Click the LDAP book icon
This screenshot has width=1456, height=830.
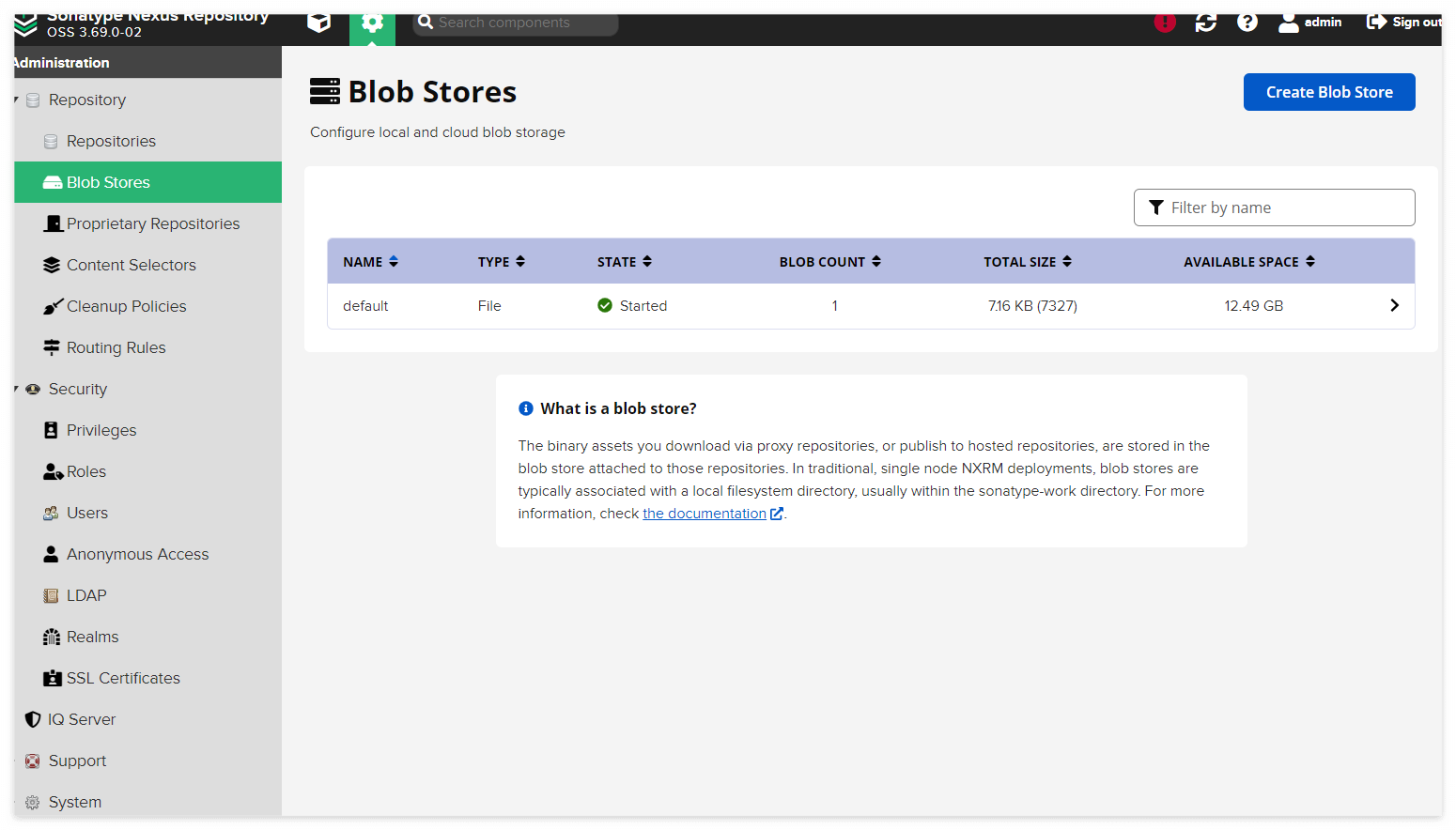tap(51, 595)
